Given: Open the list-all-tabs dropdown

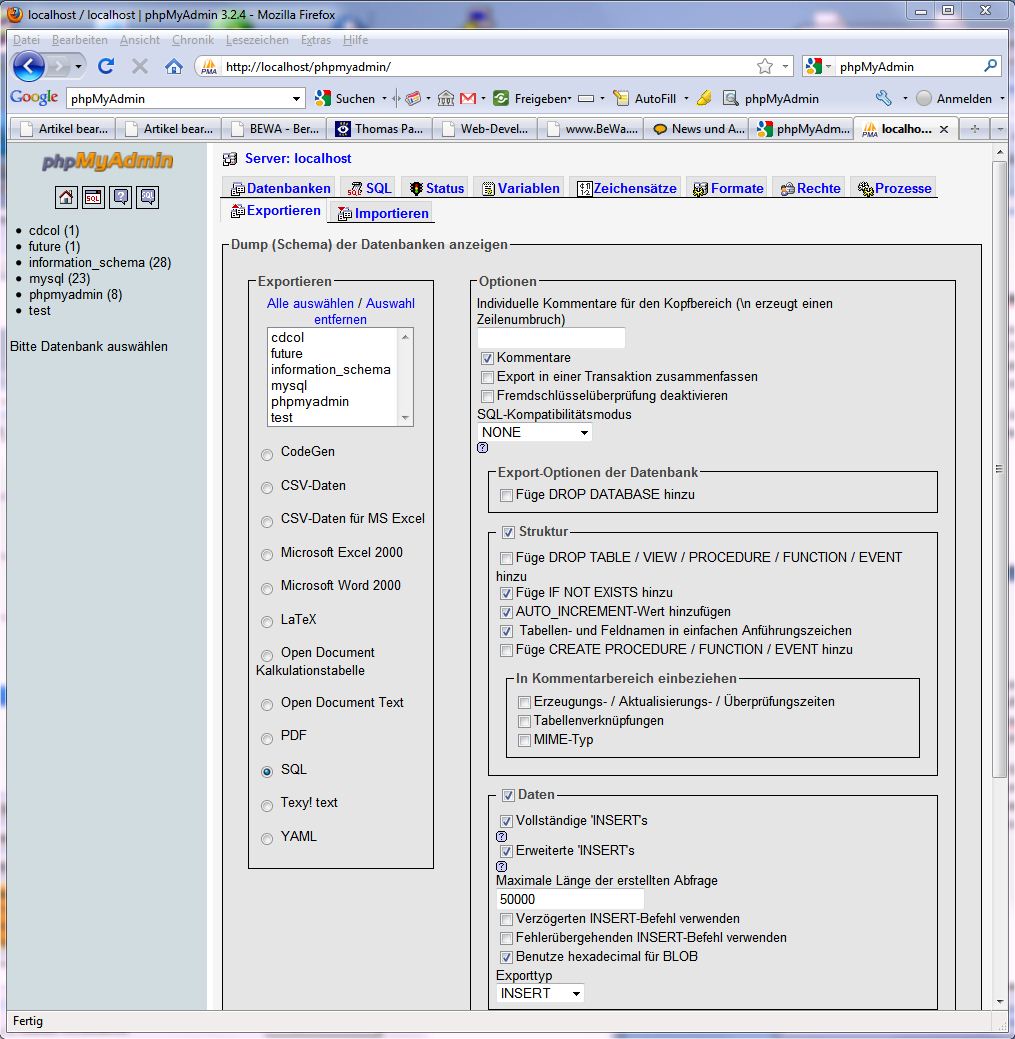Looking at the screenshot, I should tap(1000, 129).
